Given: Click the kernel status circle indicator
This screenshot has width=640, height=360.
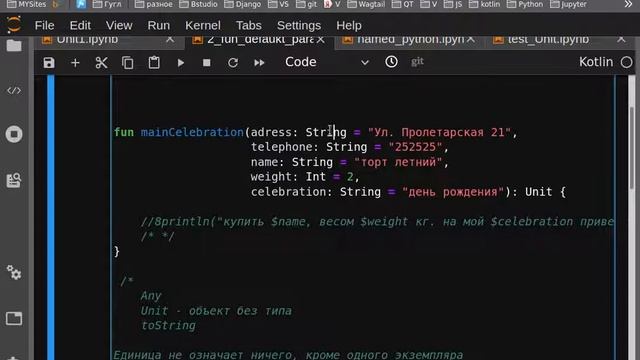Looking at the screenshot, I should (x=627, y=62).
